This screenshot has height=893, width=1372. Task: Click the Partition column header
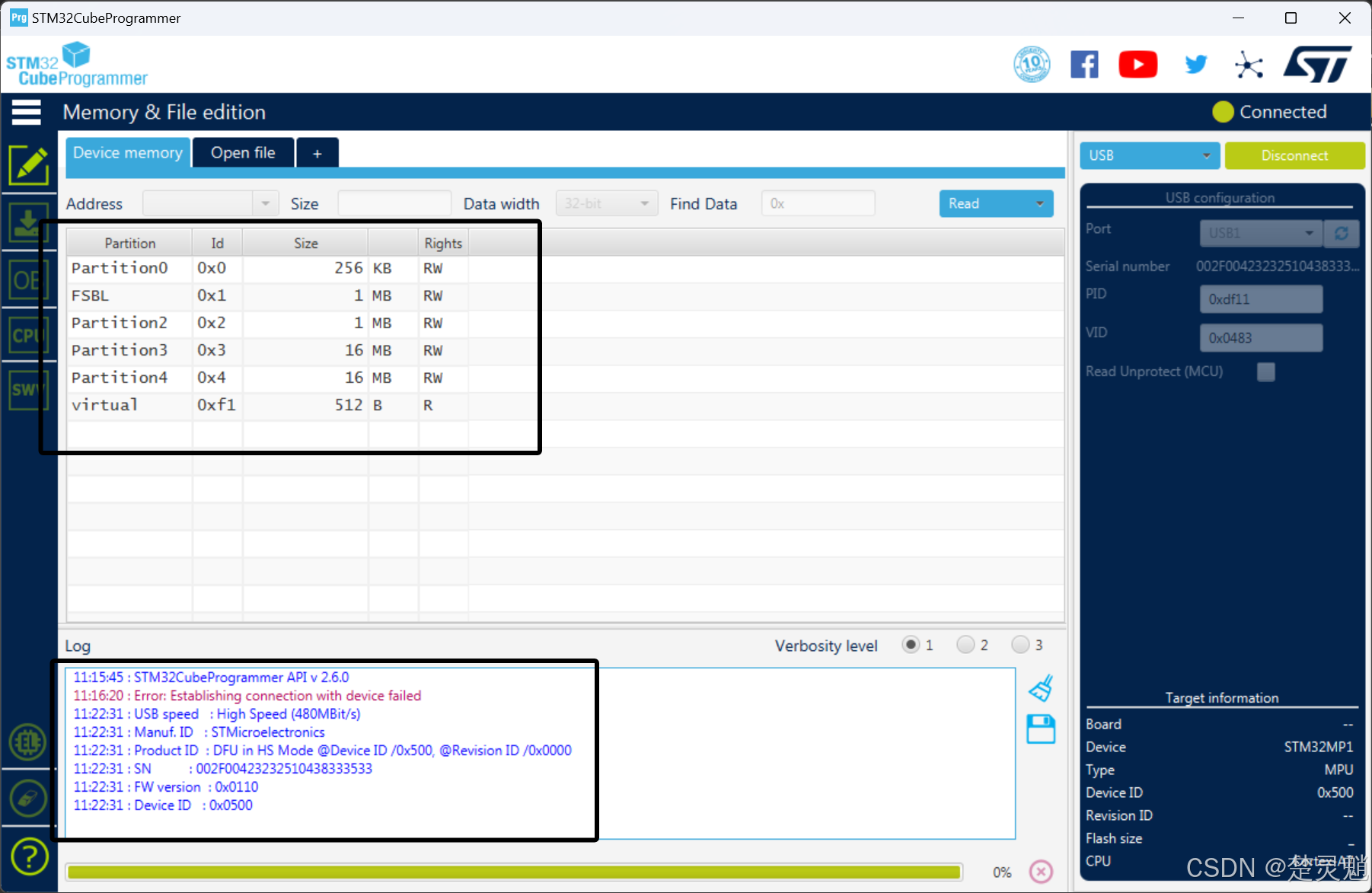pos(129,243)
